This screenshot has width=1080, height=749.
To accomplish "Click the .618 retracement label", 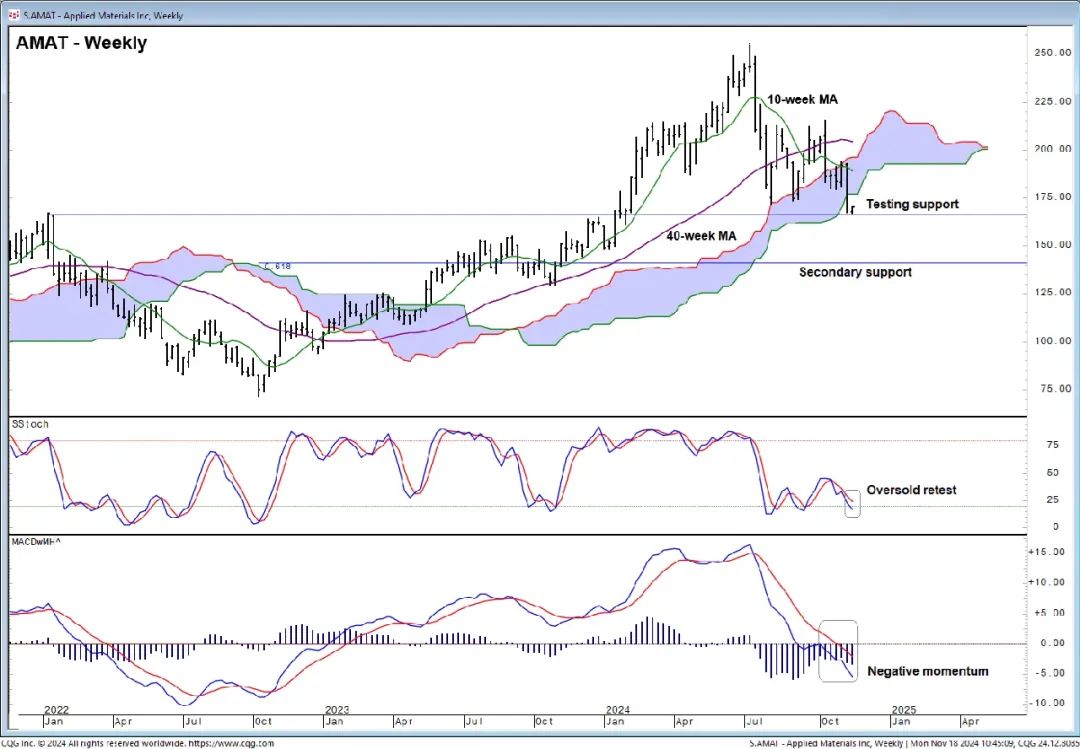I will (278, 265).
